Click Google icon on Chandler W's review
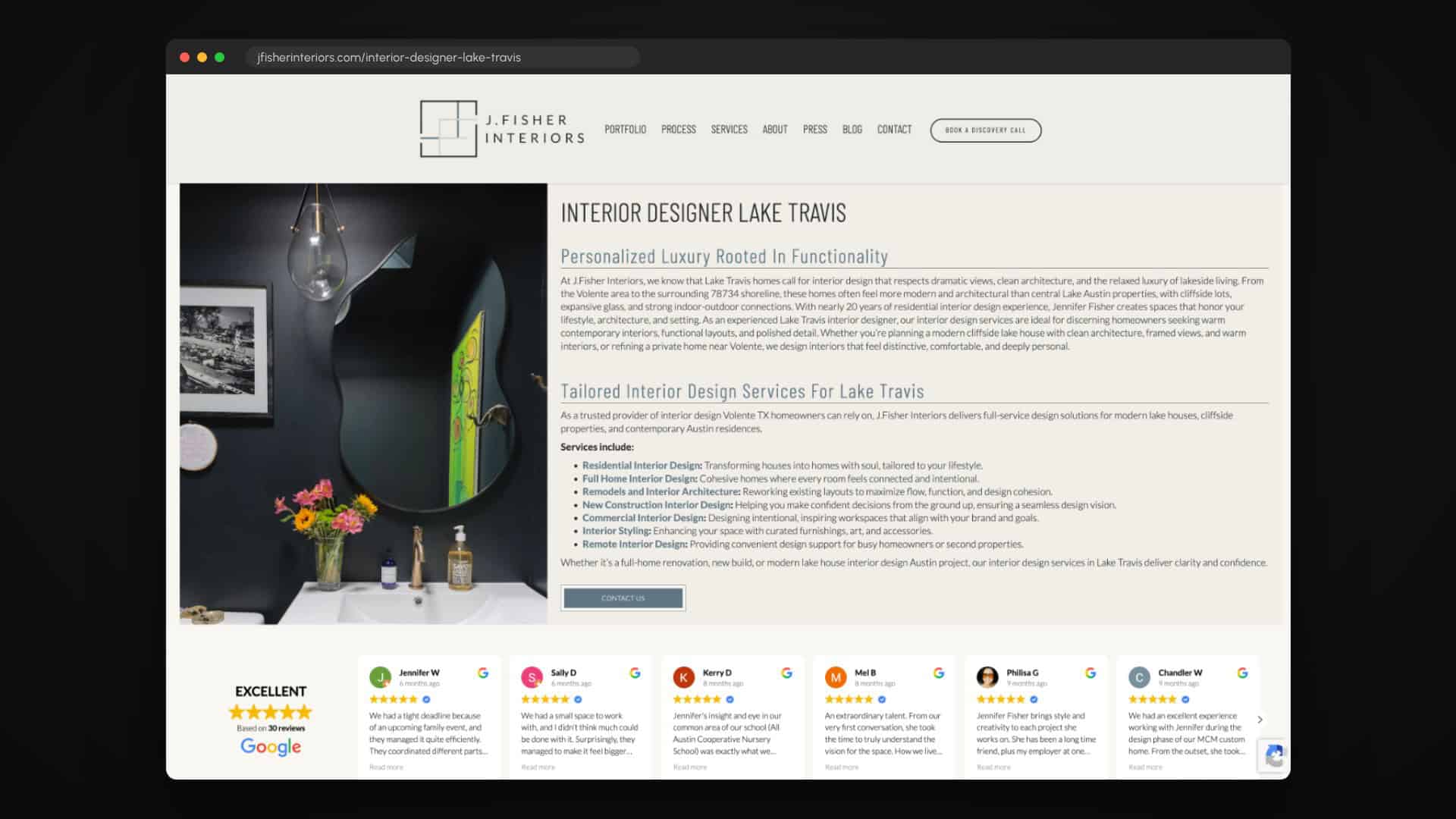The height and width of the screenshot is (819, 1456). pyautogui.click(x=1242, y=673)
